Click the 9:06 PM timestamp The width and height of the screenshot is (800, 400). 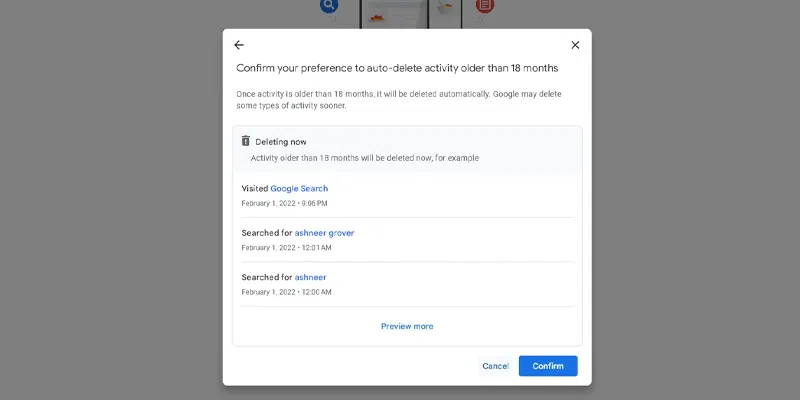click(316, 204)
